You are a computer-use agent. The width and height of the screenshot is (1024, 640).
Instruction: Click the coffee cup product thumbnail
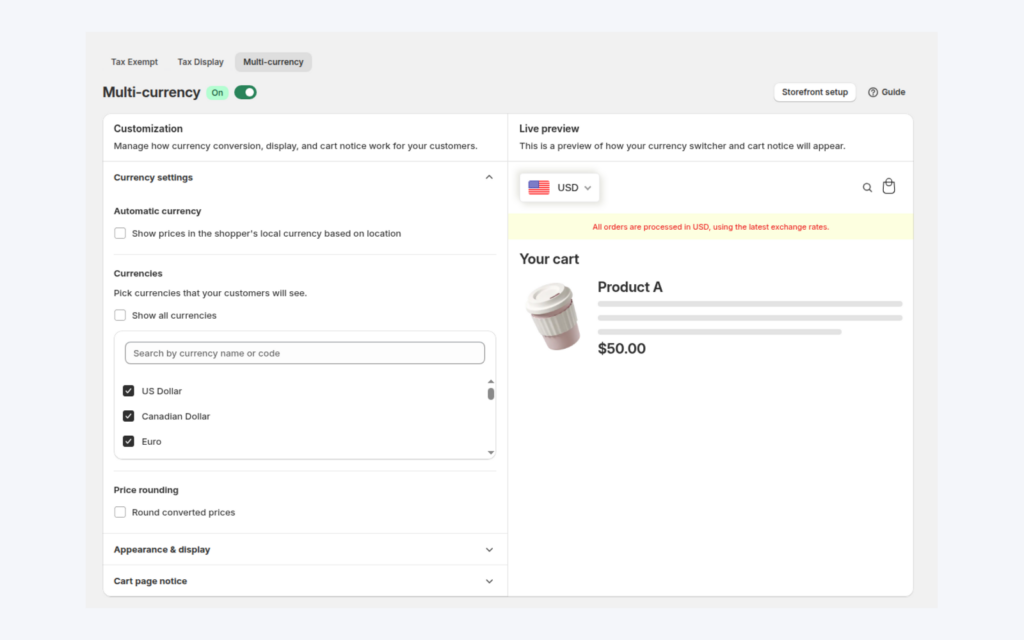tap(553, 316)
